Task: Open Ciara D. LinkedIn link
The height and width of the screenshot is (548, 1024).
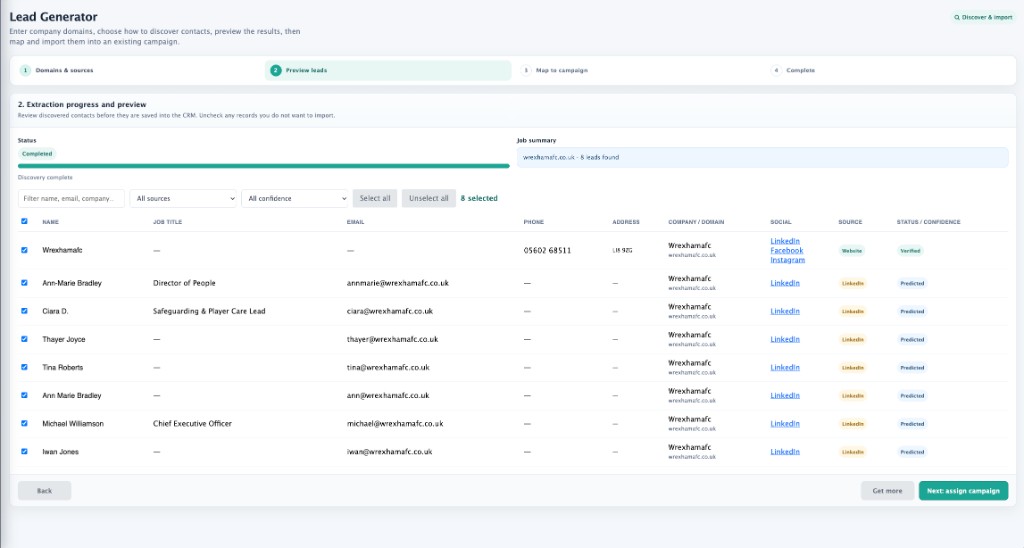Action: pyautogui.click(x=785, y=311)
